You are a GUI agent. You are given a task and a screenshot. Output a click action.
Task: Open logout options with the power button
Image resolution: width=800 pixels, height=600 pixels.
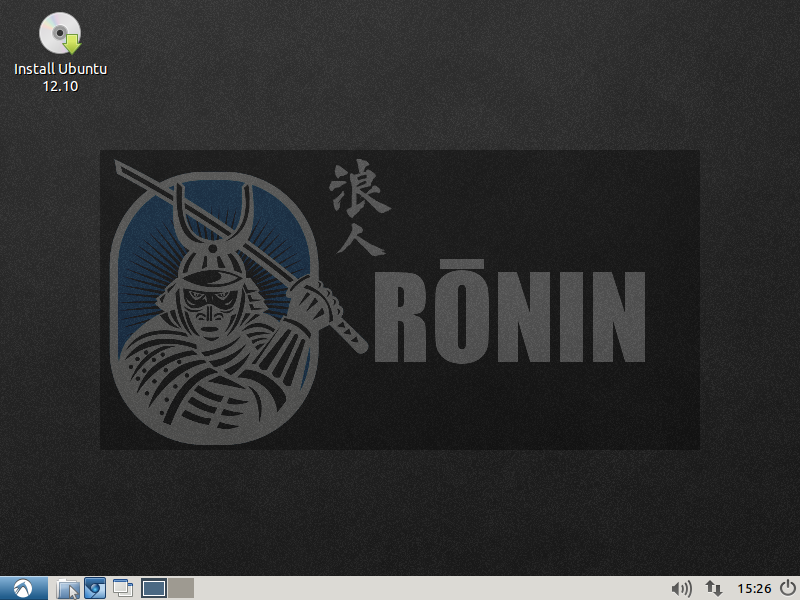tap(786, 588)
